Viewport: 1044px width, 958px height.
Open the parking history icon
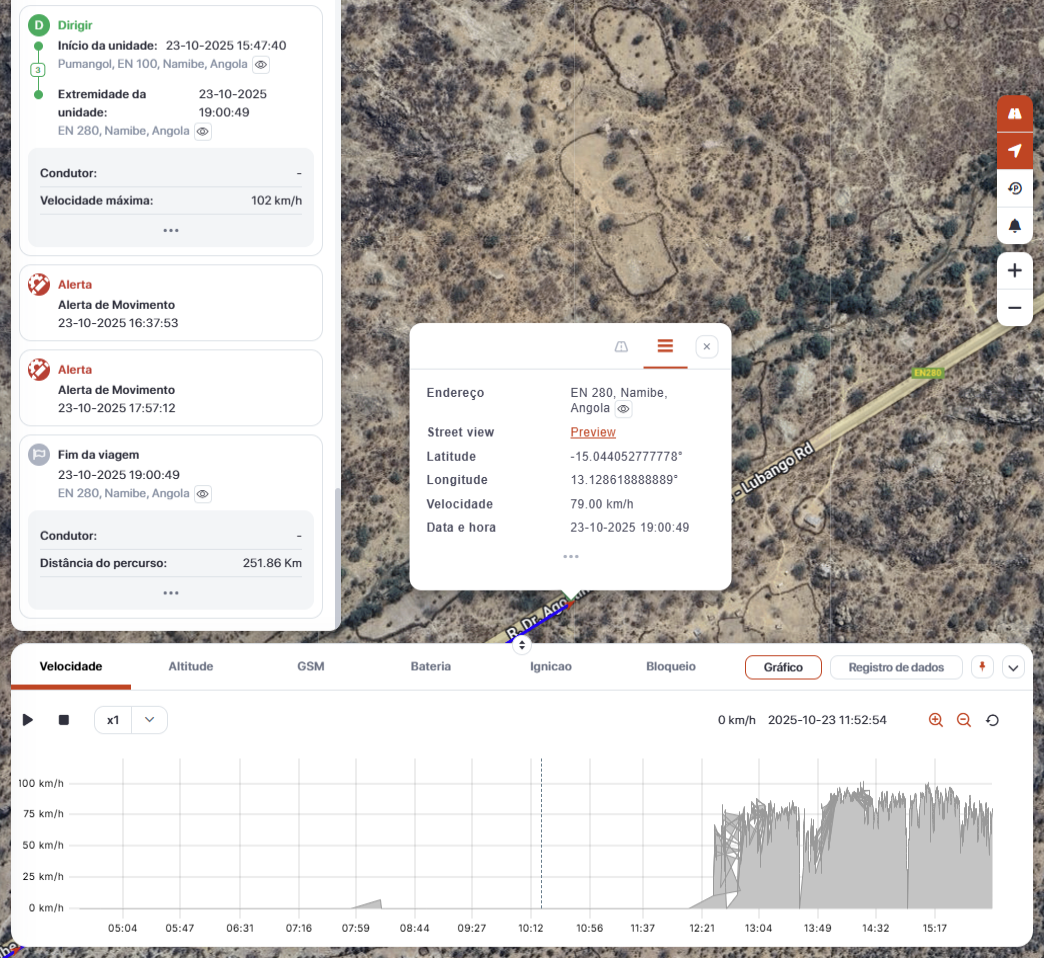(1015, 188)
